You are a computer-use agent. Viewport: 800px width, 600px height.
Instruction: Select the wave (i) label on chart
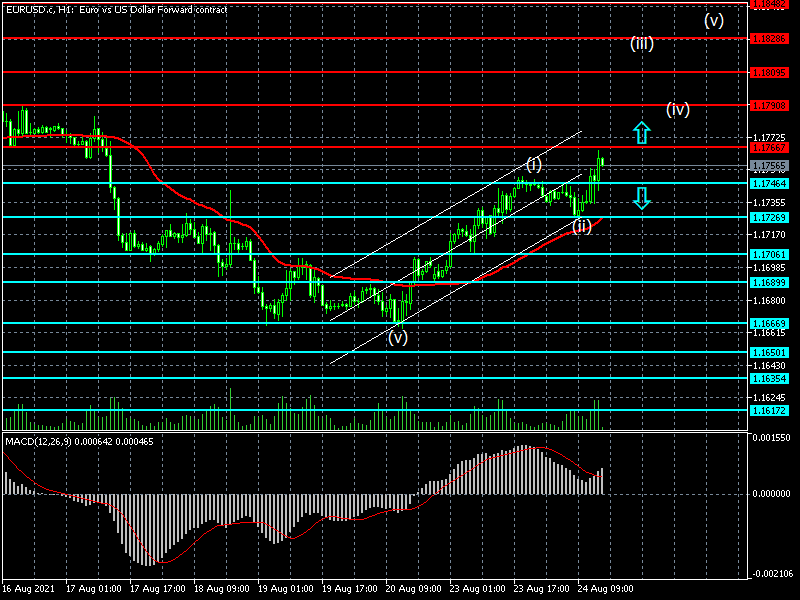pos(534,164)
